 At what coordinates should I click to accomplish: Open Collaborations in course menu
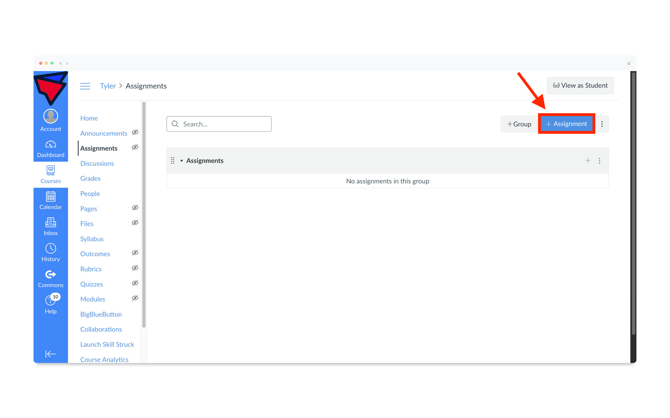[x=101, y=330]
